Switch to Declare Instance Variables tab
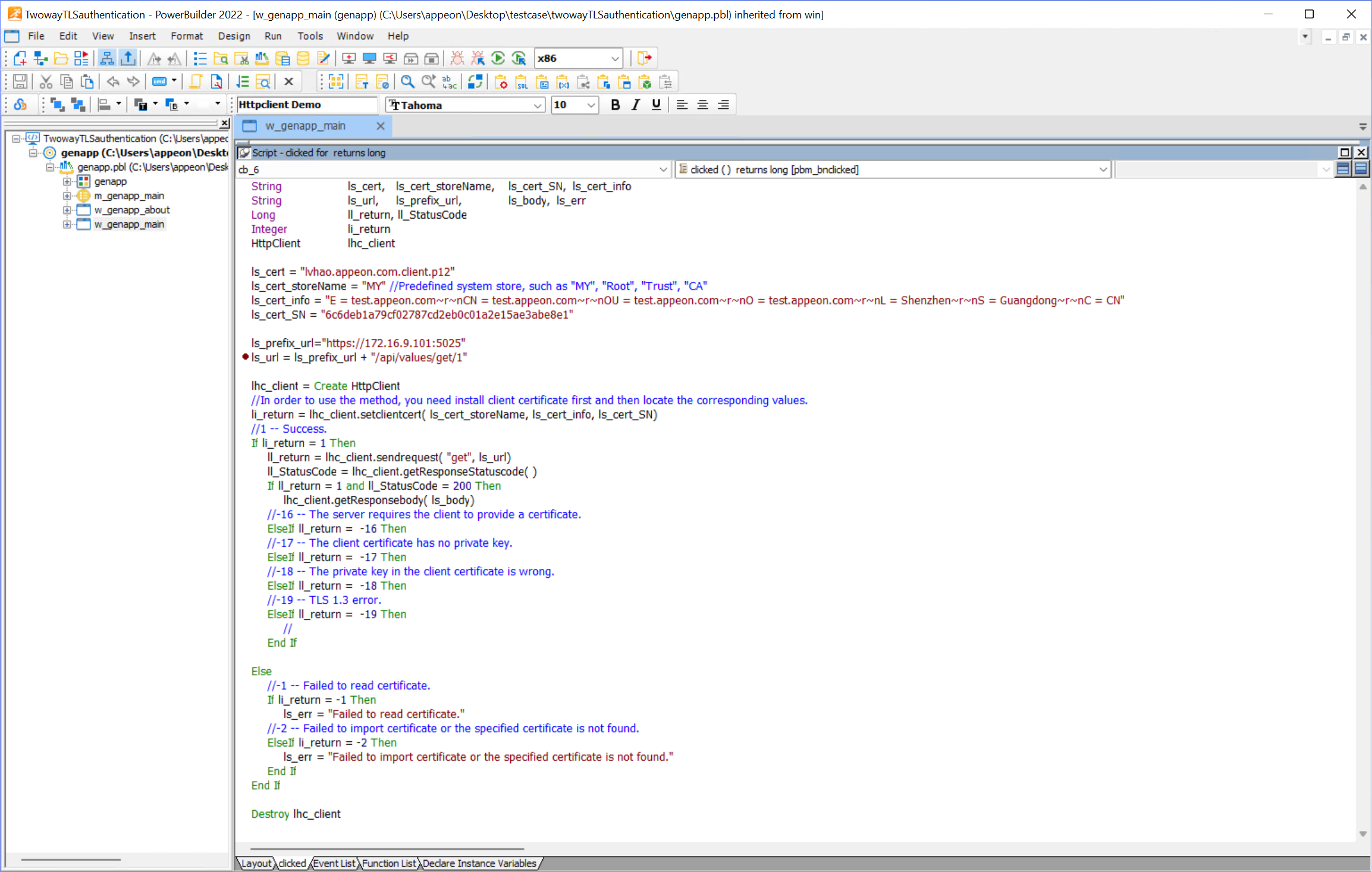 click(479, 863)
